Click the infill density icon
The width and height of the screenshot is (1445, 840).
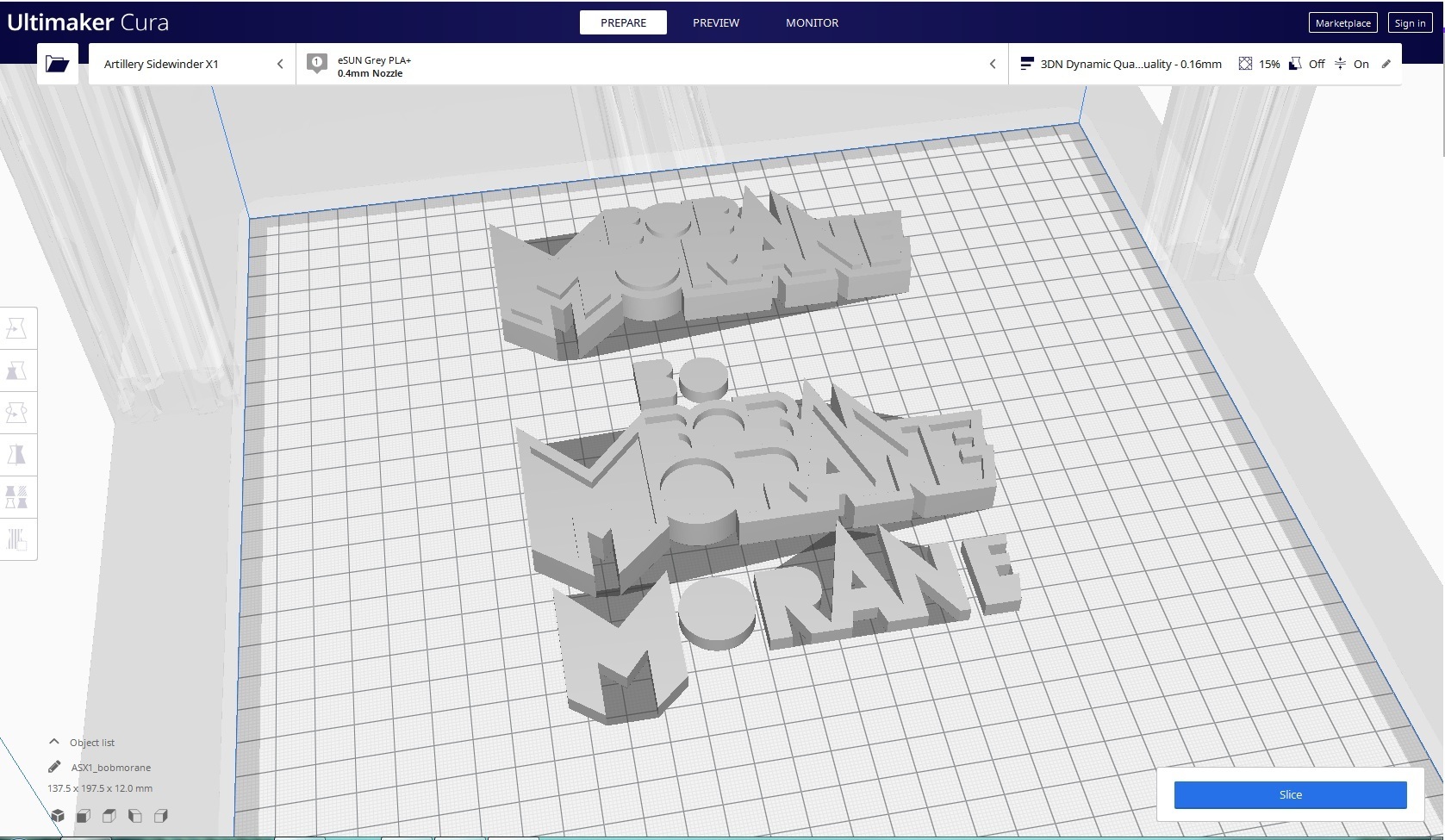[x=1245, y=64]
